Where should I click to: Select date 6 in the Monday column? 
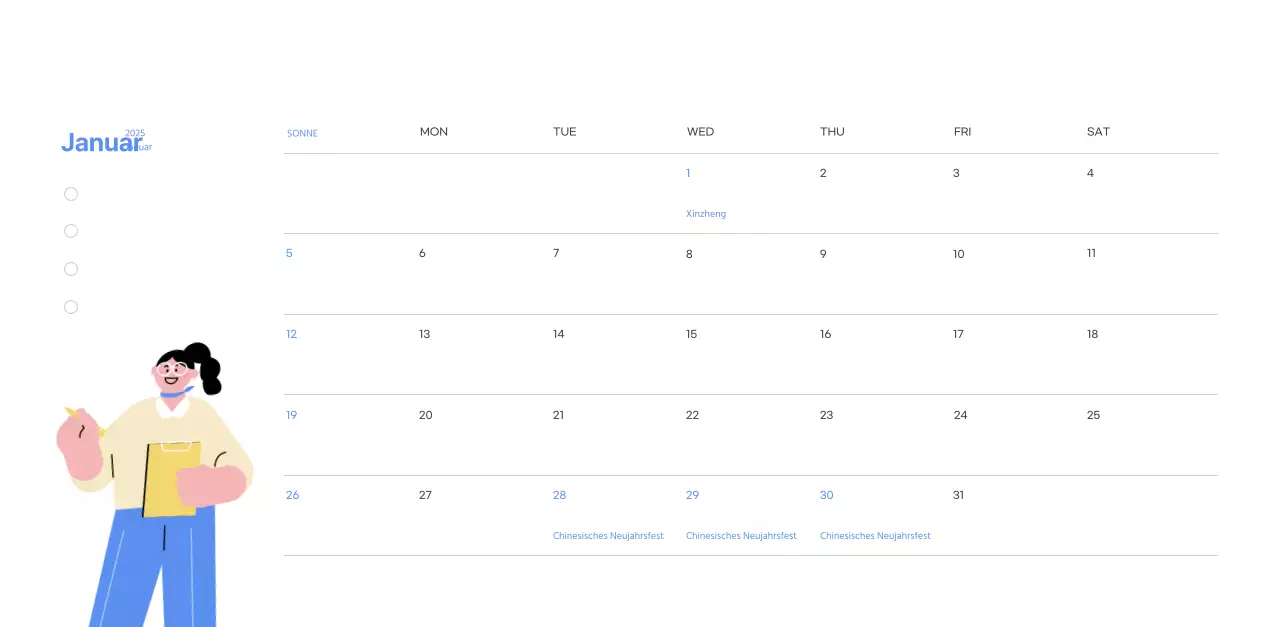[x=422, y=254]
